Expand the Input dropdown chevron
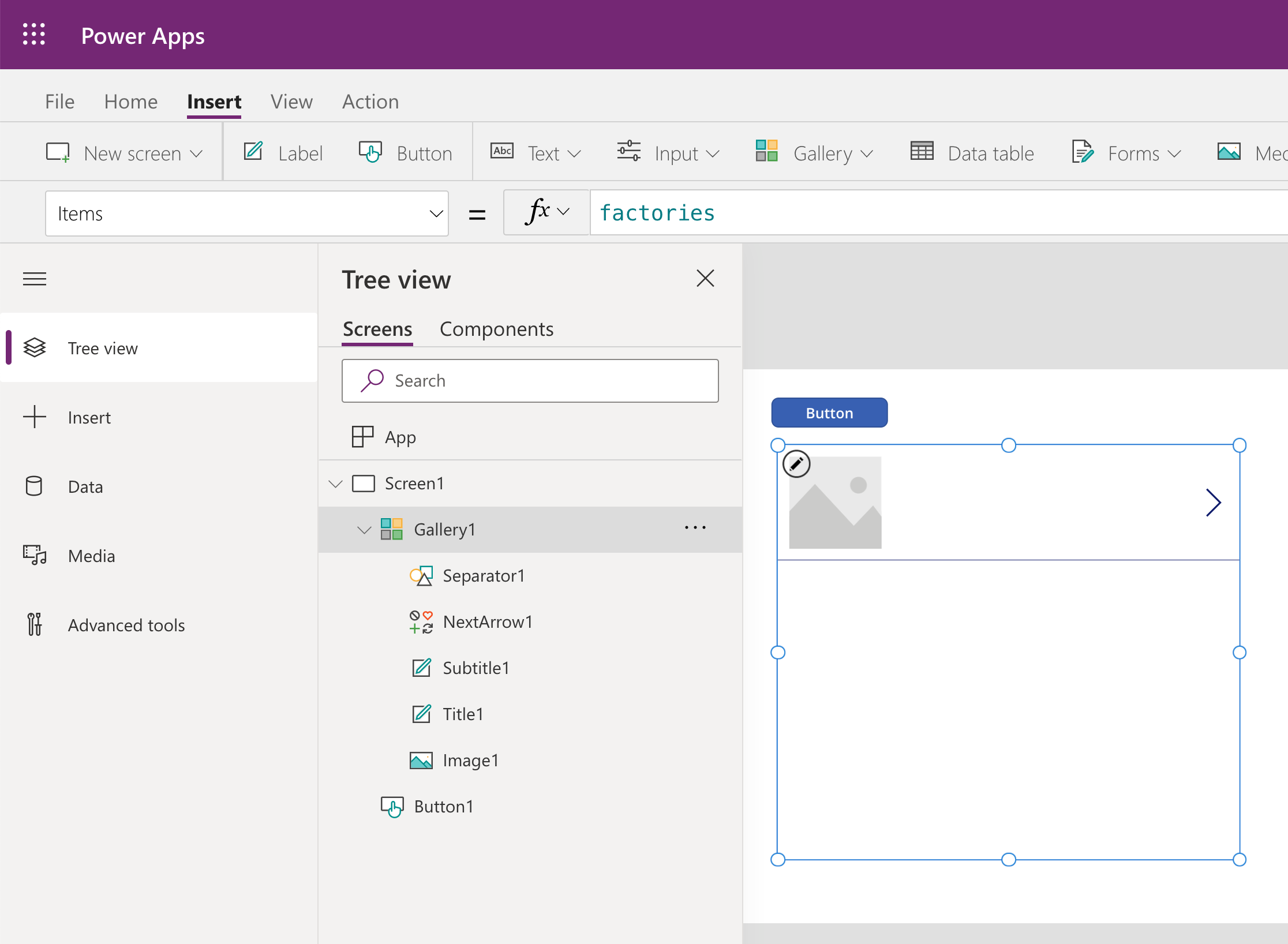This screenshot has height=944, width=1288. [x=713, y=154]
